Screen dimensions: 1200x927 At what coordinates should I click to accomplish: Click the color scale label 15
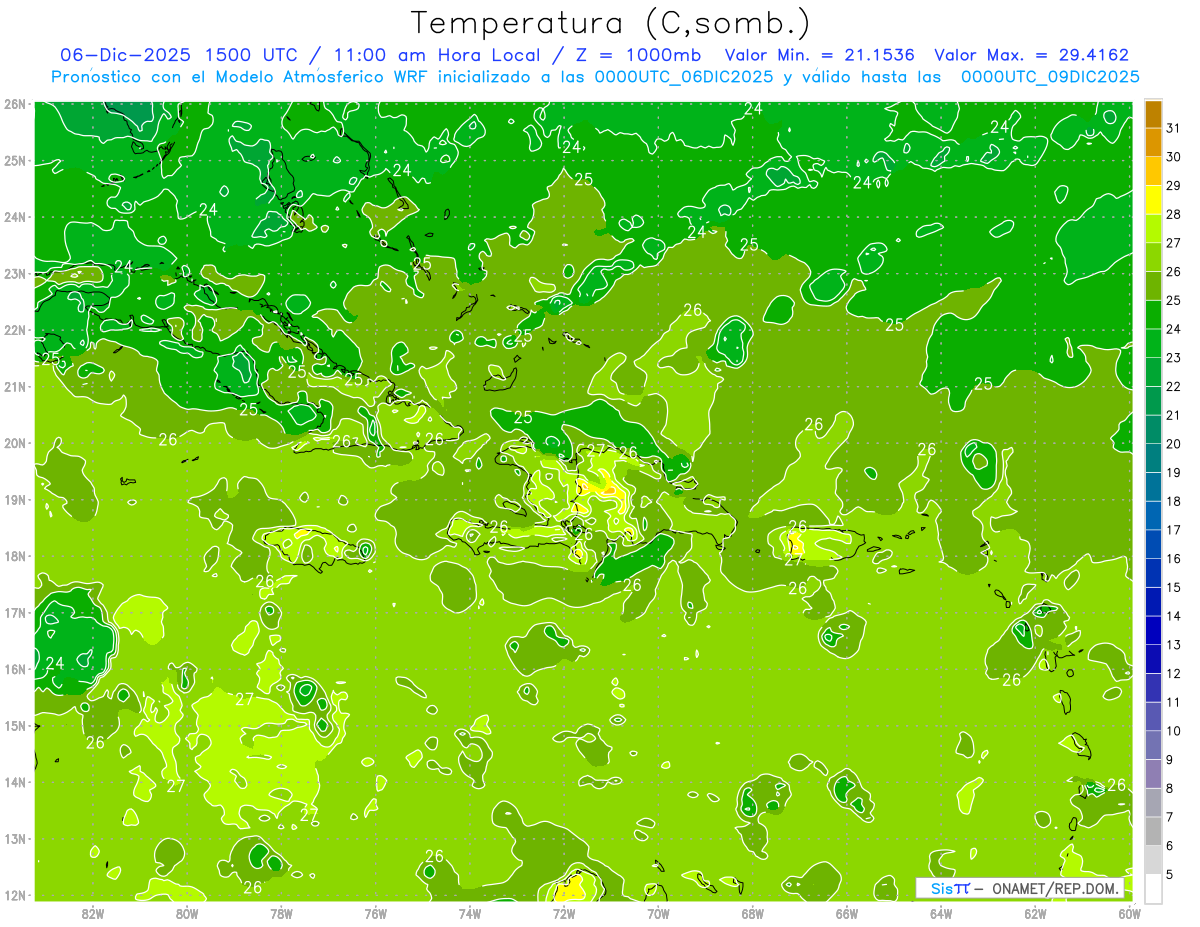coord(1174,587)
